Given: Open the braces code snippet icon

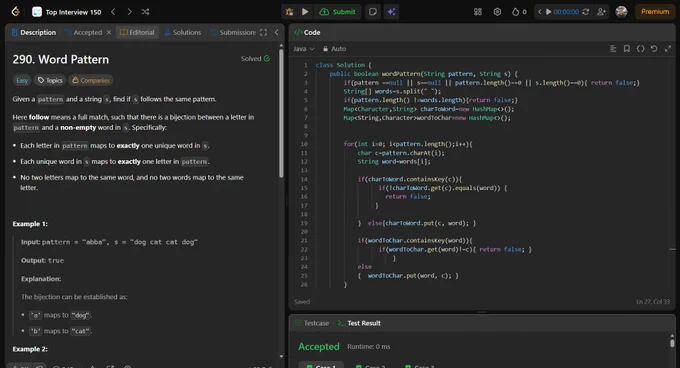Looking at the screenshot, I should (x=641, y=49).
